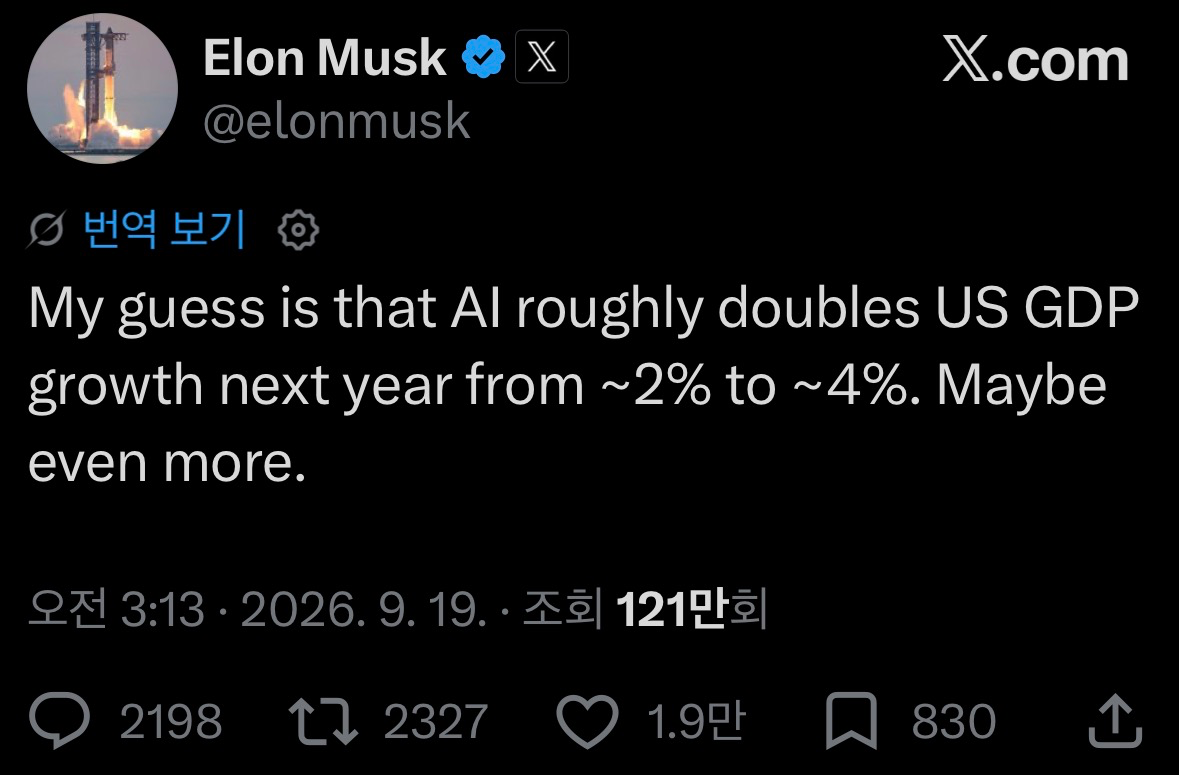1179x775 pixels.
Task: Open the rocket launch profile avatar
Action: (102, 88)
